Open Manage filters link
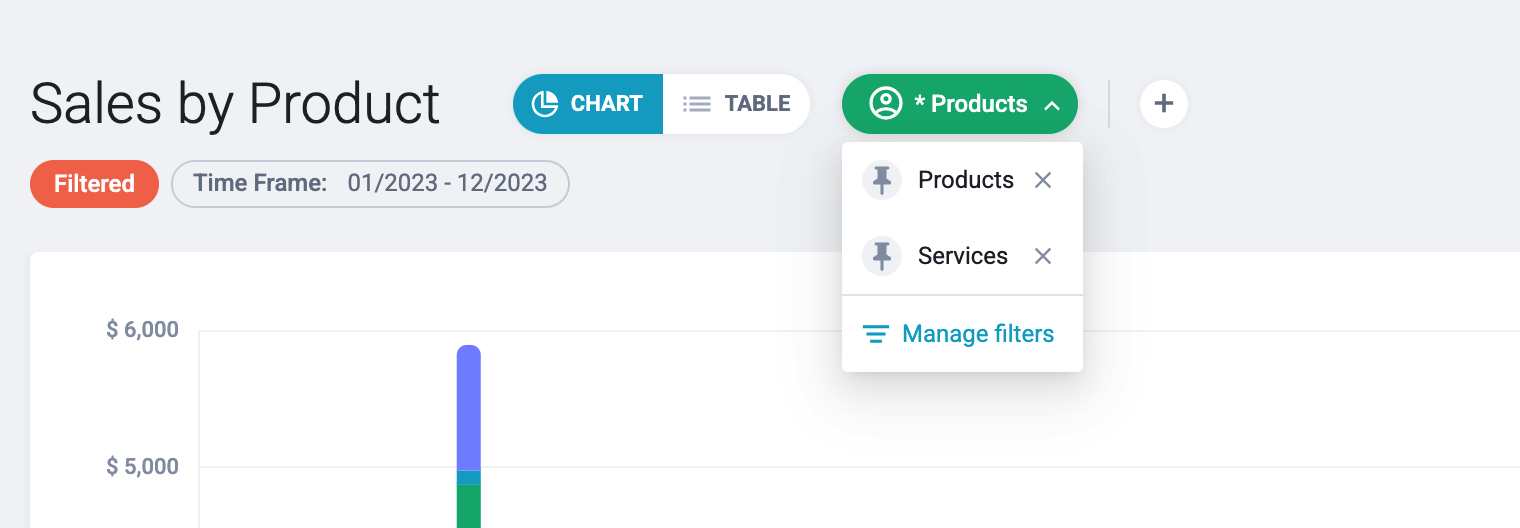Image resolution: width=1520 pixels, height=528 pixels. point(959,334)
